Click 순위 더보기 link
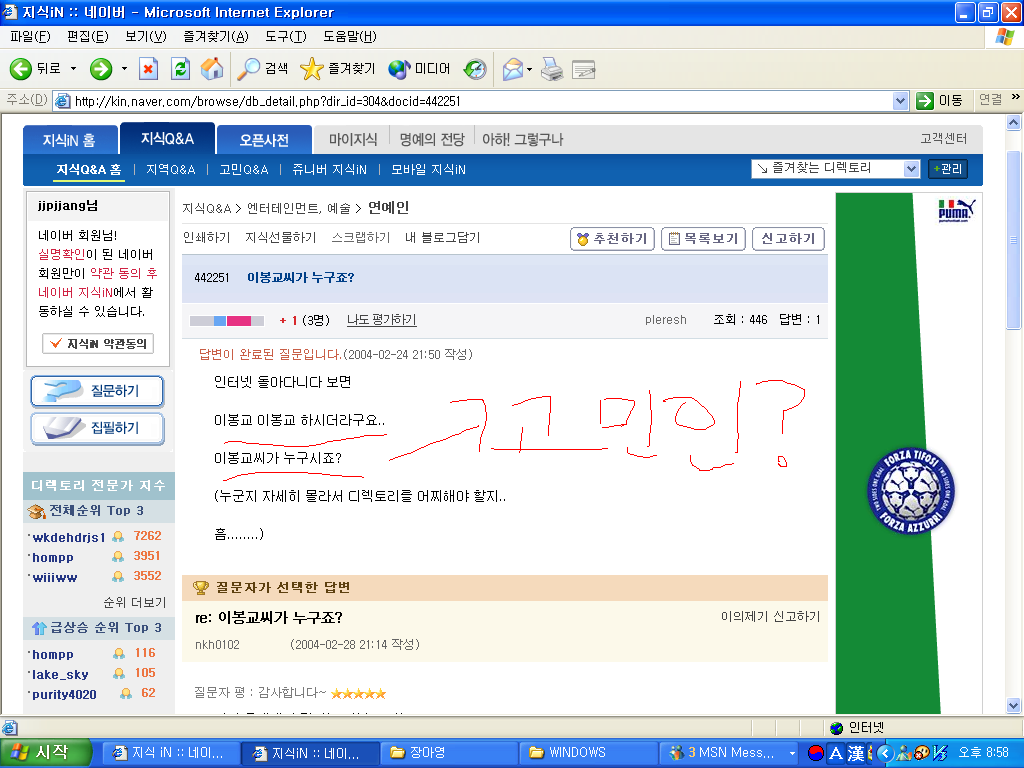 (x=135, y=602)
